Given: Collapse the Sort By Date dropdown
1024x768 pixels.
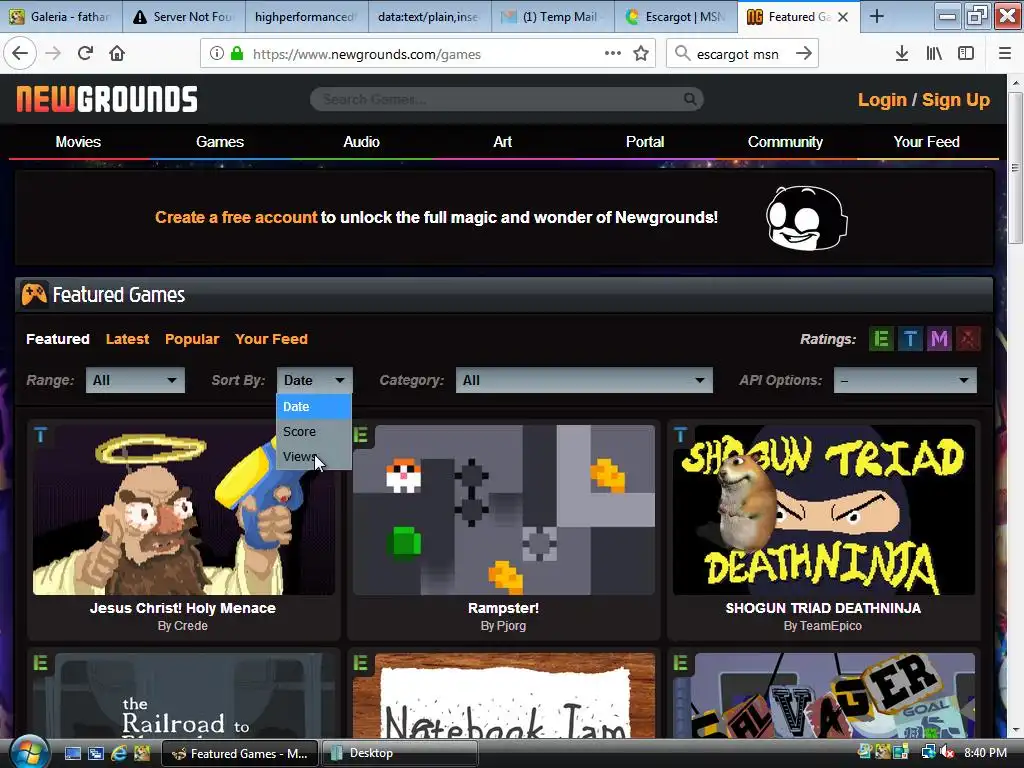Looking at the screenshot, I should tap(315, 380).
